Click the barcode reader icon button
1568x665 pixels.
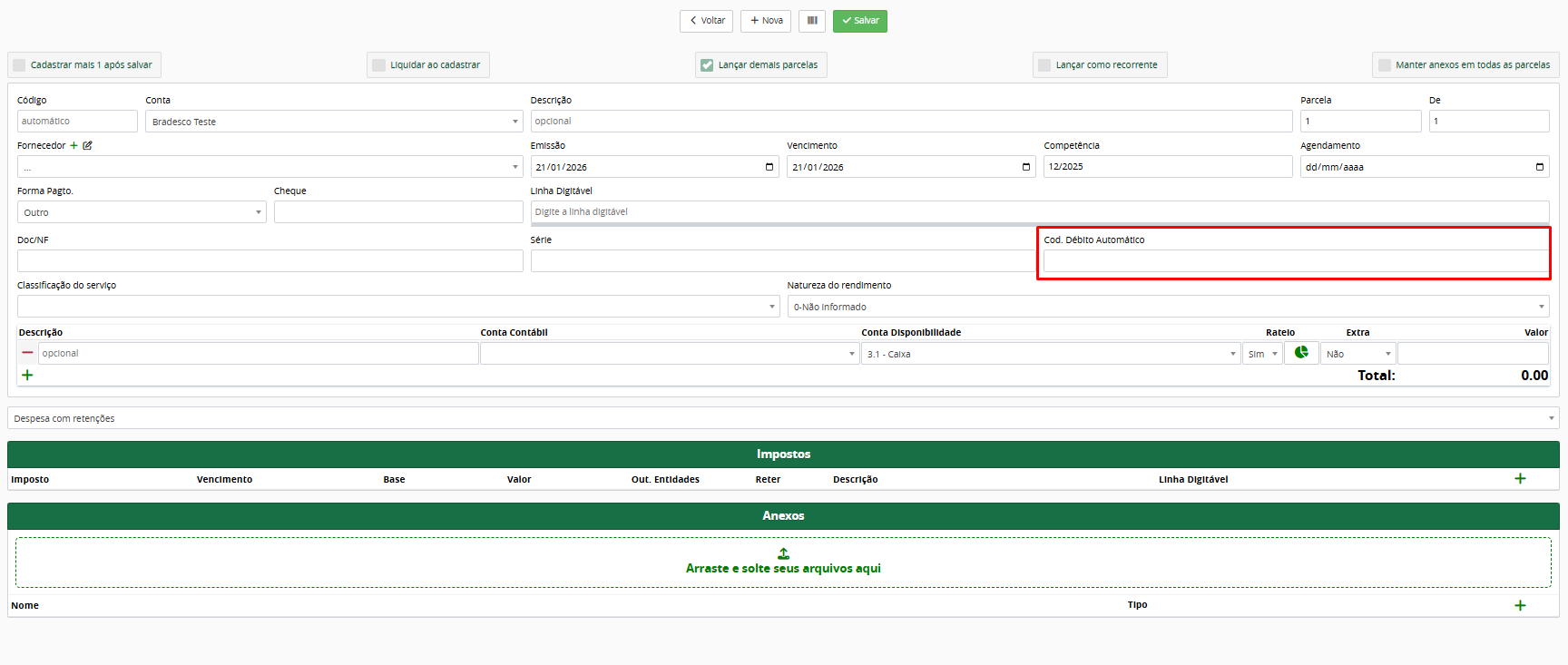(x=812, y=21)
